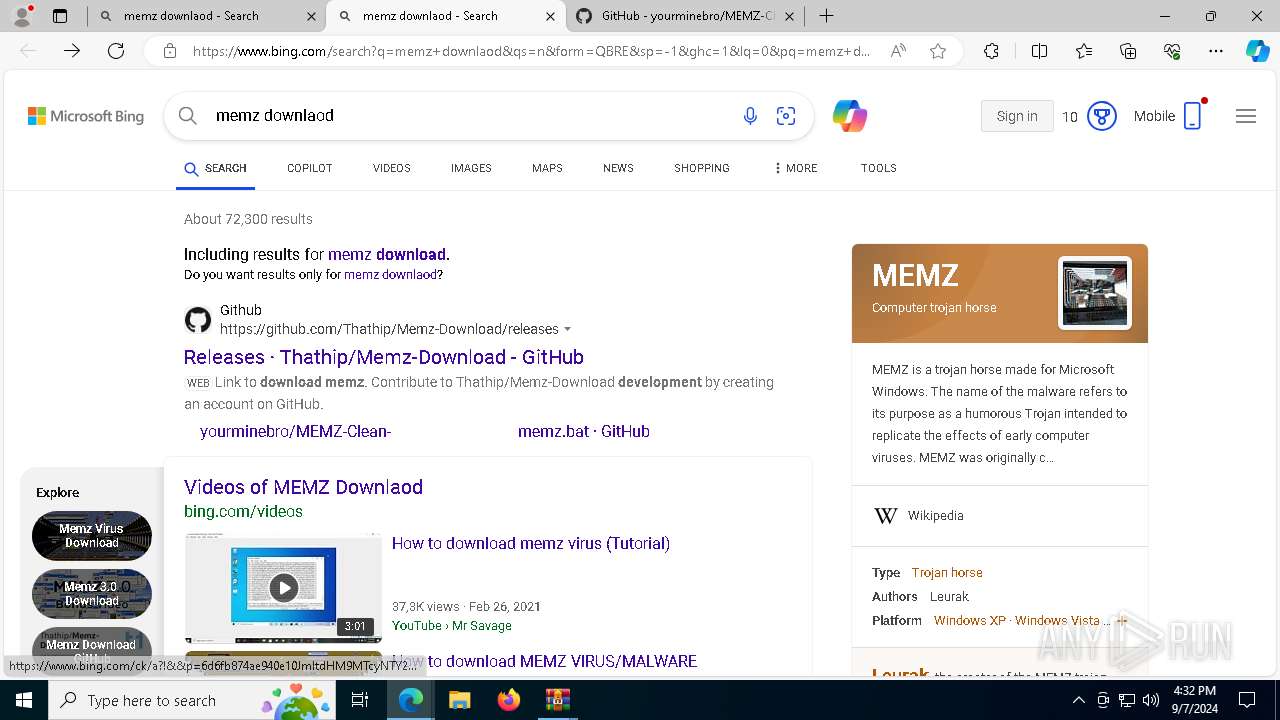
Task: Select Memz 3.0 Download explore chip
Action: 92,594
